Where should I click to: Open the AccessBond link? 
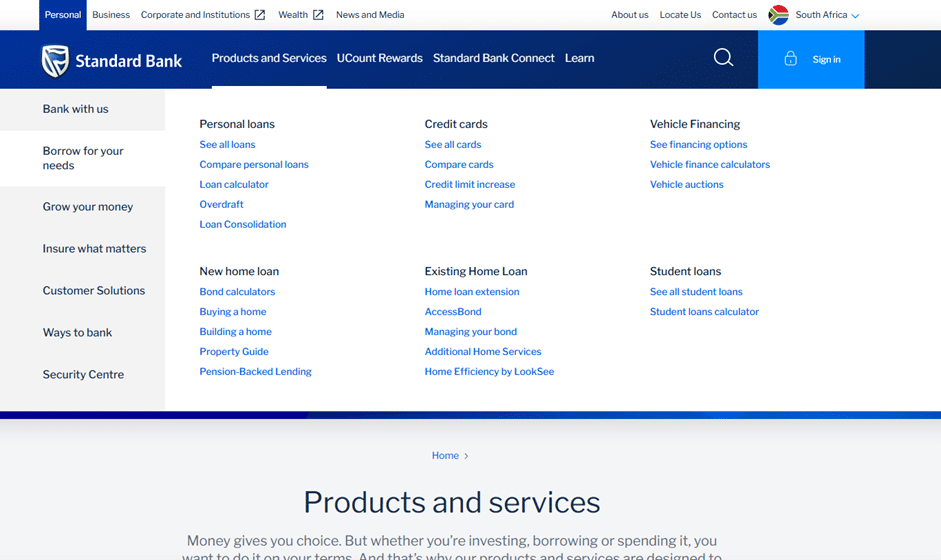(452, 312)
